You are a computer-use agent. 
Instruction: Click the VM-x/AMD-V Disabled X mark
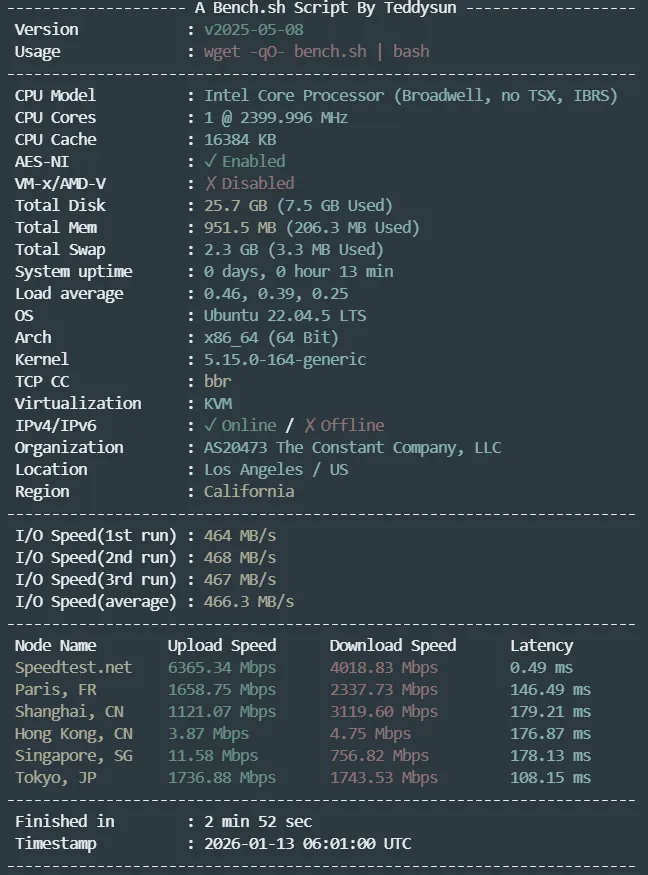[x=210, y=183]
